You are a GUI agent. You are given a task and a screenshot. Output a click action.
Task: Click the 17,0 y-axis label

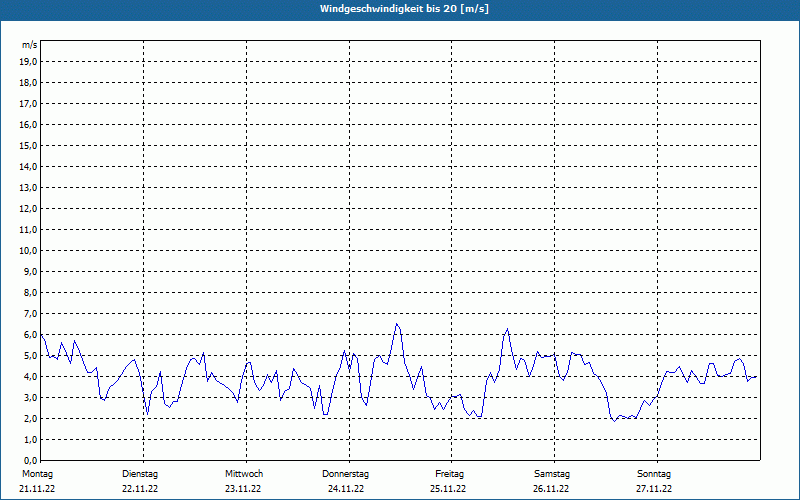tap(29, 104)
